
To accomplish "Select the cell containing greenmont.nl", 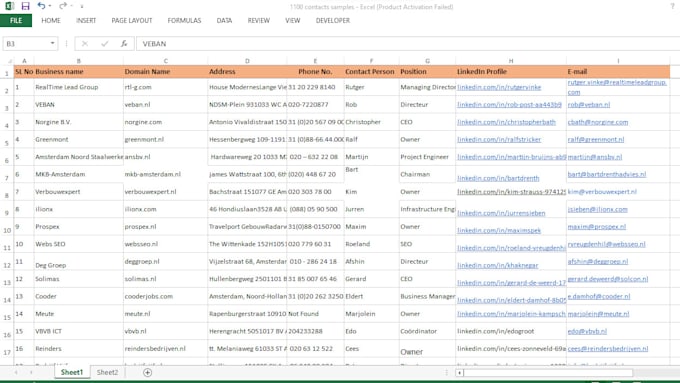I will pos(165,139).
